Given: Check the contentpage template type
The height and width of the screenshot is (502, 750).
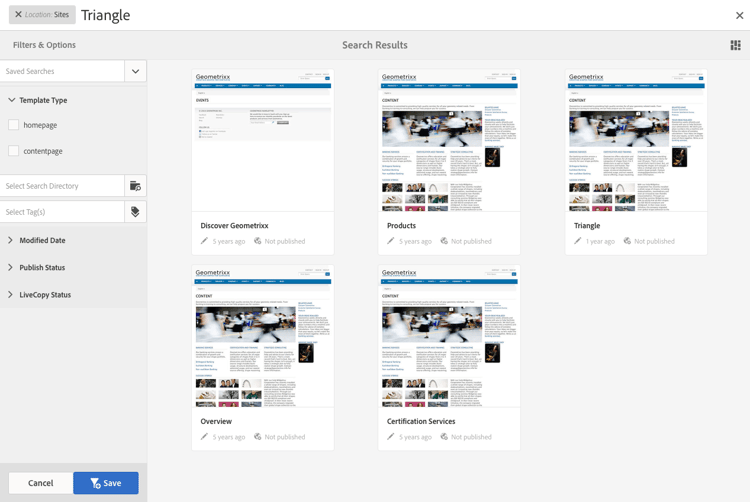Looking at the screenshot, I should [x=13, y=151].
